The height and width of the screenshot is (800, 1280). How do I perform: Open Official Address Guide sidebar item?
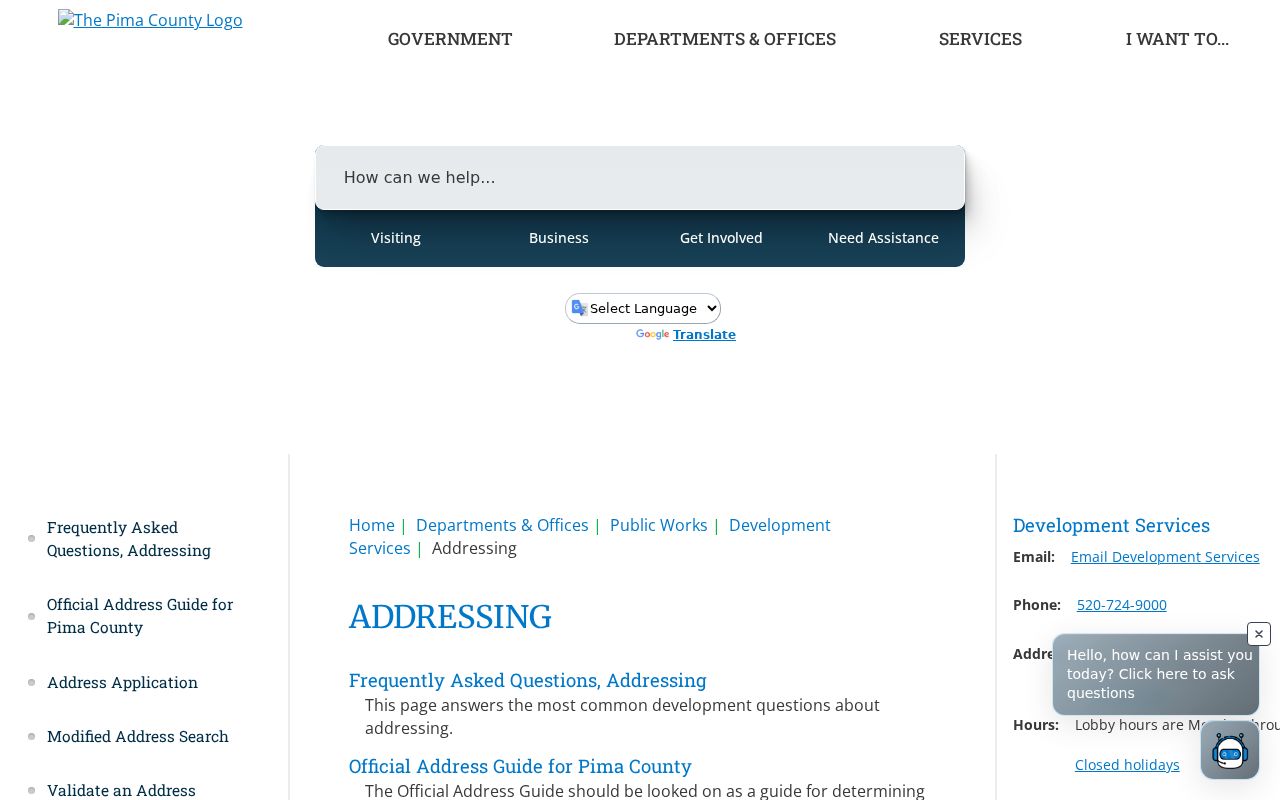tap(140, 616)
